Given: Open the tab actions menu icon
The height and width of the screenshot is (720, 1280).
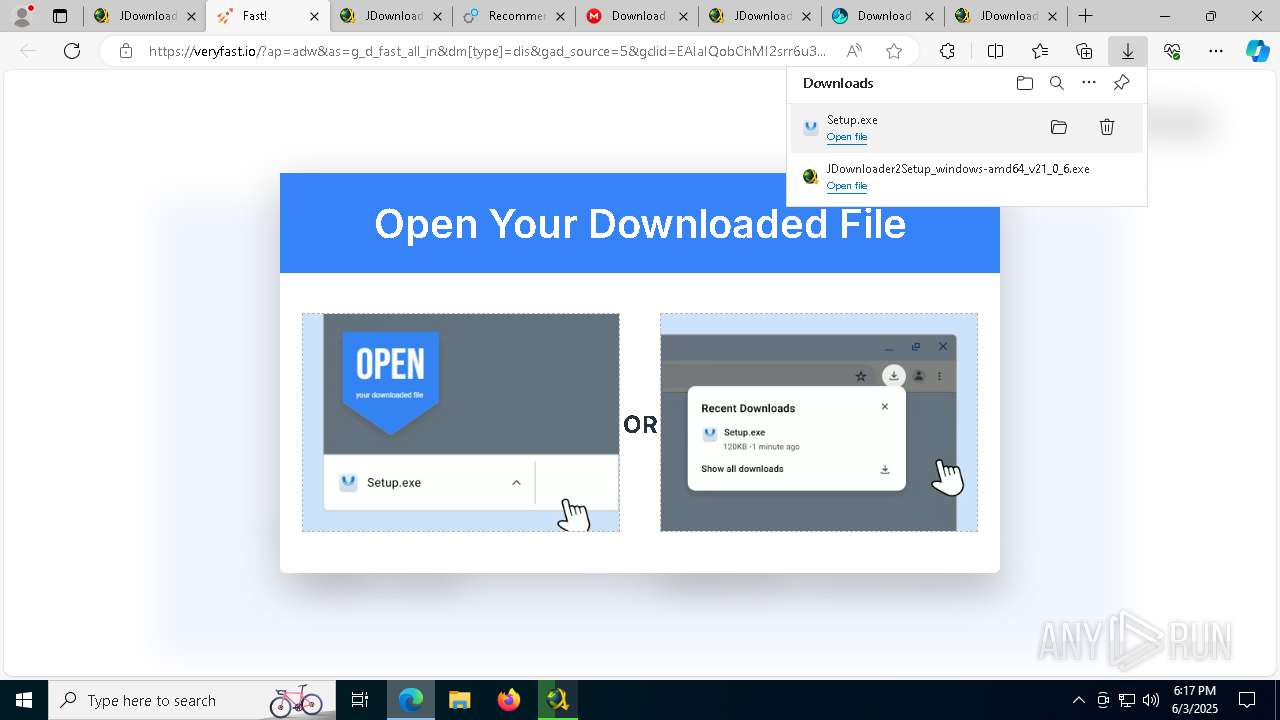Looking at the screenshot, I should (x=60, y=16).
